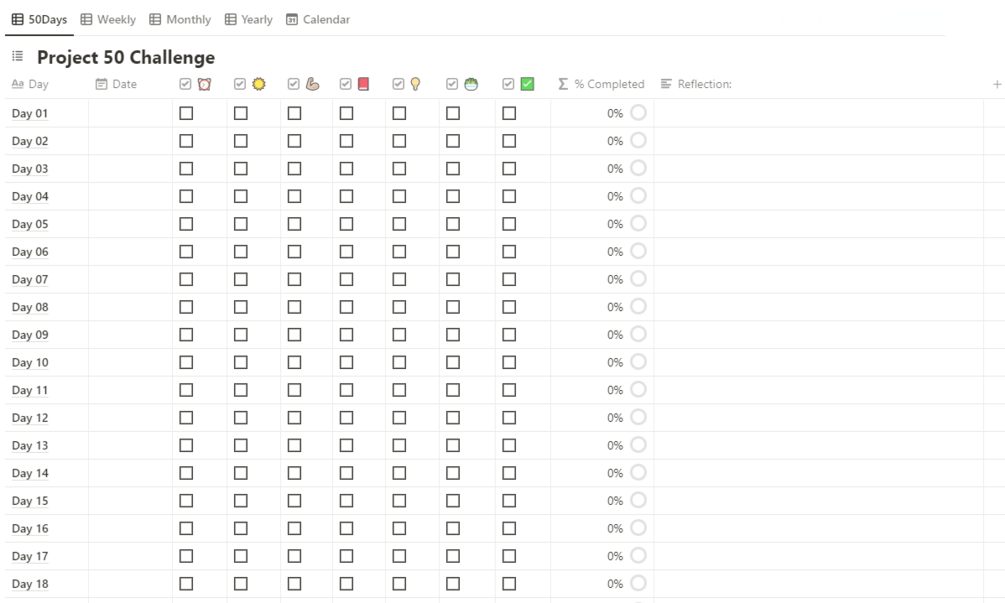Click the plus icon to add a column
Viewport: 1005px width, 603px height.
996,84
